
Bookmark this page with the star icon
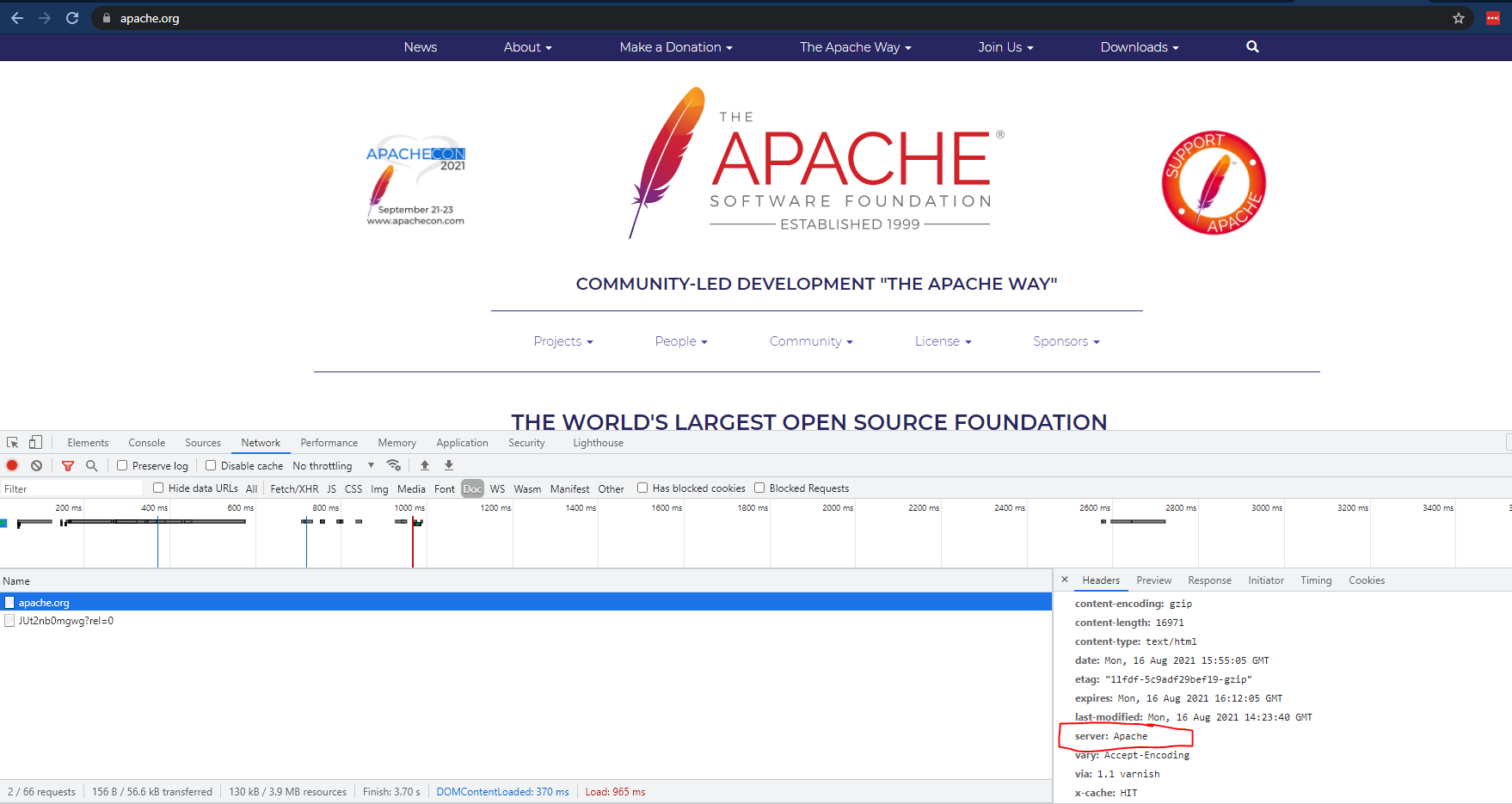click(x=1459, y=18)
